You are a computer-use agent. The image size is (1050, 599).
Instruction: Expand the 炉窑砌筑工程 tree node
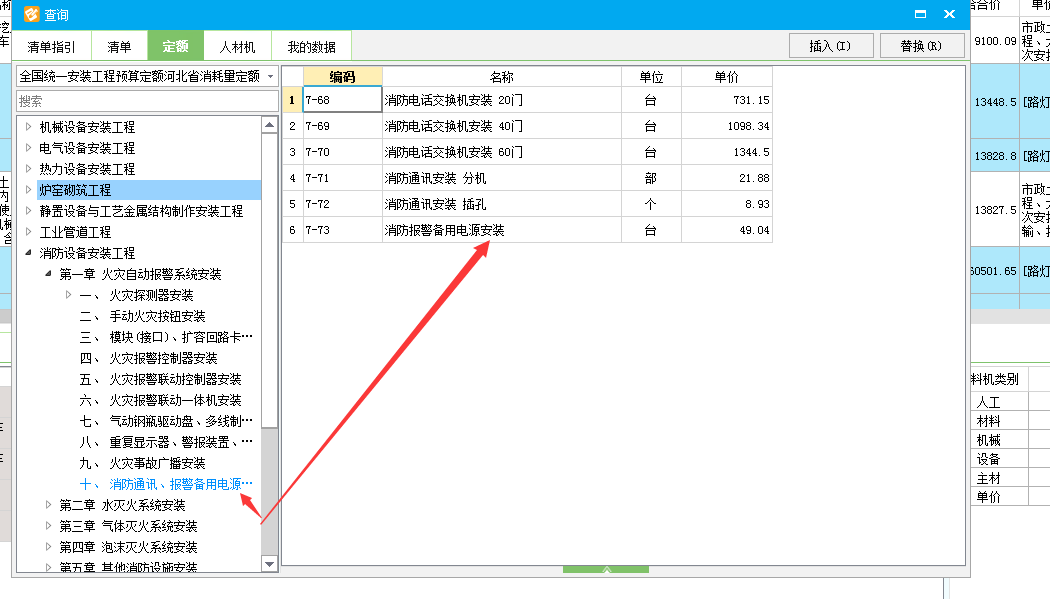coord(28,190)
